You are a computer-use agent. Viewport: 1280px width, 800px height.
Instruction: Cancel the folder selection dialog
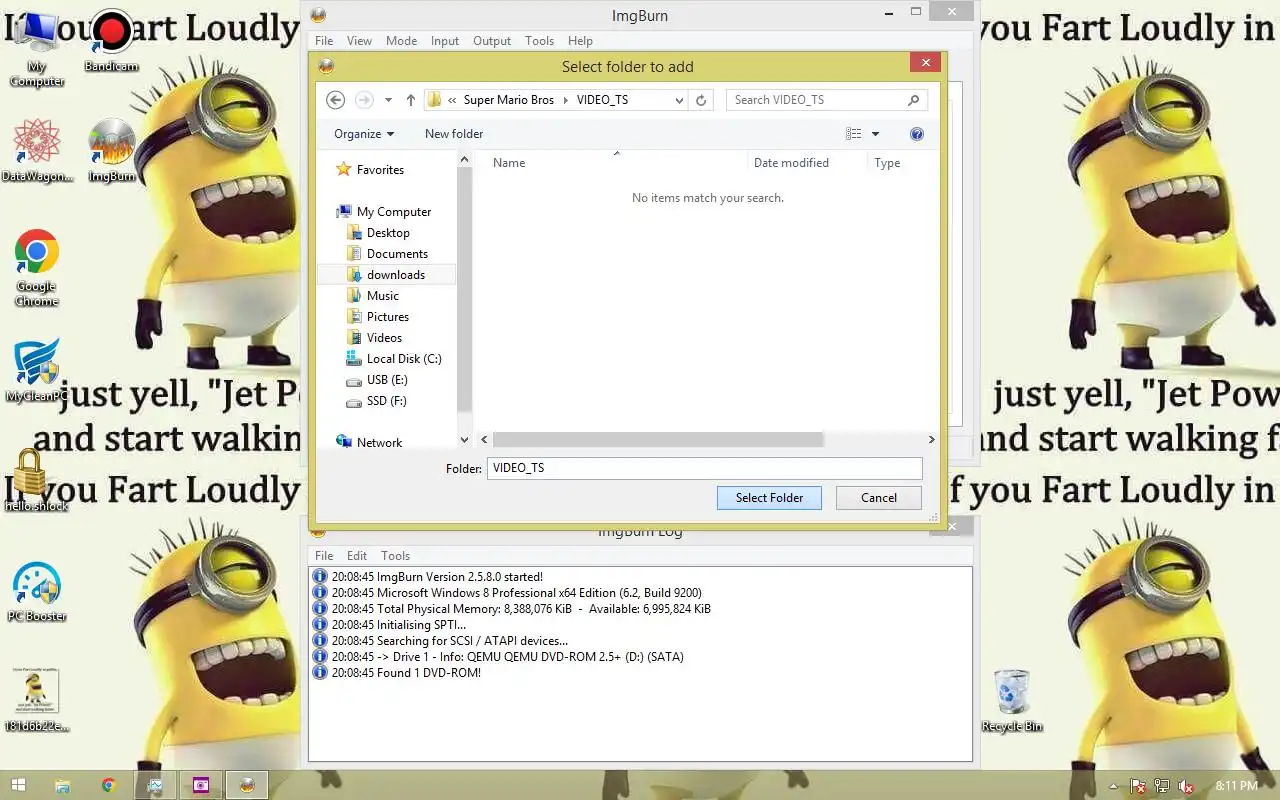[879, 498]
